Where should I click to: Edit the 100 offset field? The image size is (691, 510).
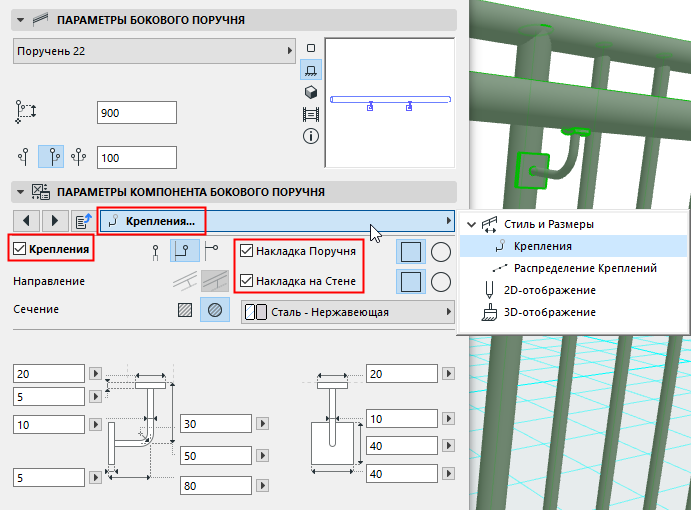pyautogui.click(x=137, y=158)
